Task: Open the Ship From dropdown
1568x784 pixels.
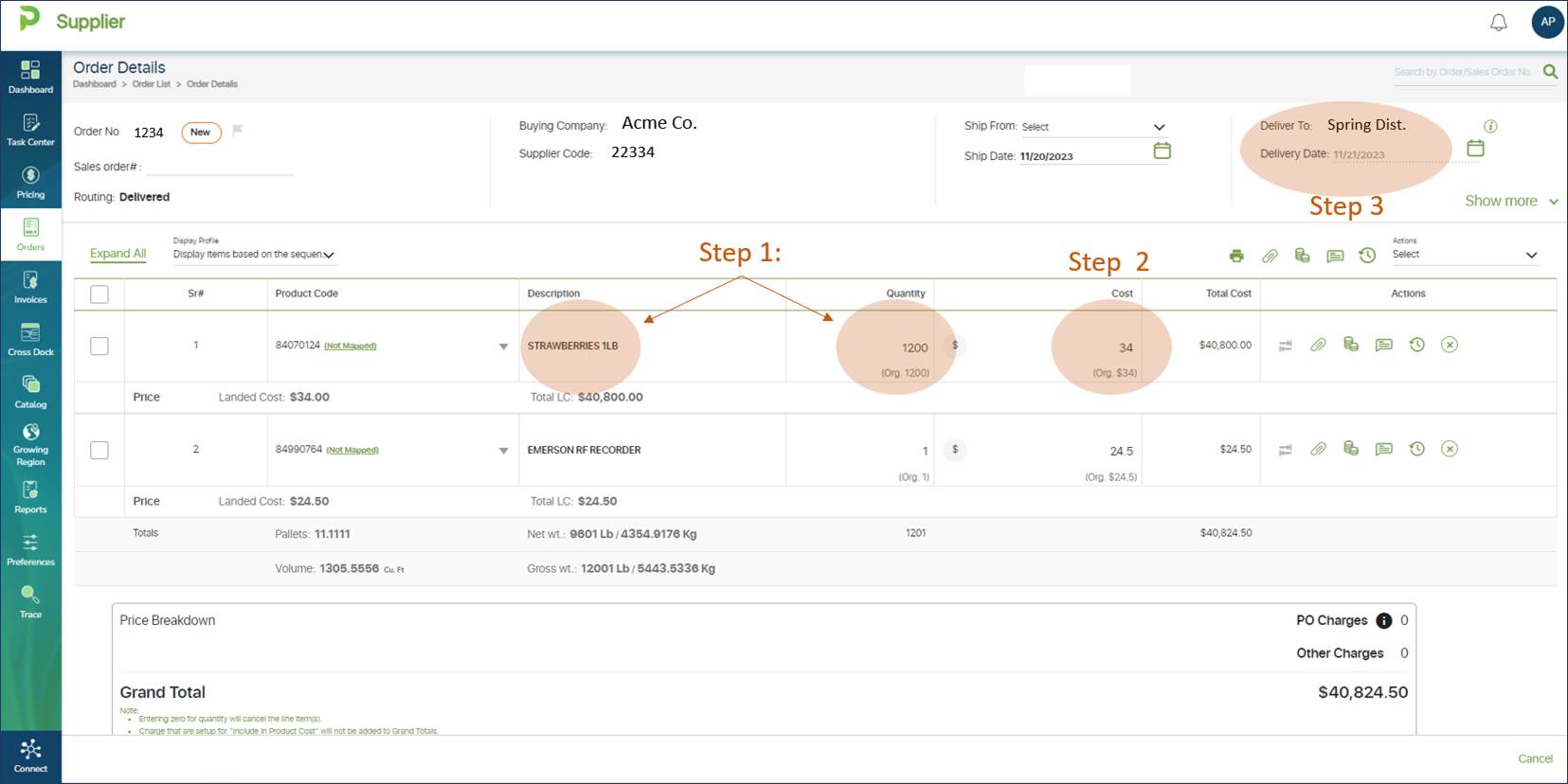Action: pyautogui.click(x=1093, y=127)
